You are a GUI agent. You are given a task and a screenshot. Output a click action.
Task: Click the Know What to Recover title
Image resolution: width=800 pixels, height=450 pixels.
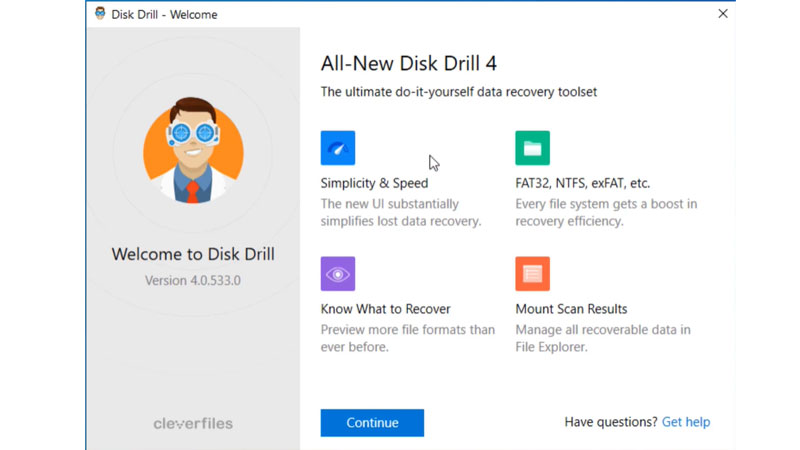(x=385, y=309)
